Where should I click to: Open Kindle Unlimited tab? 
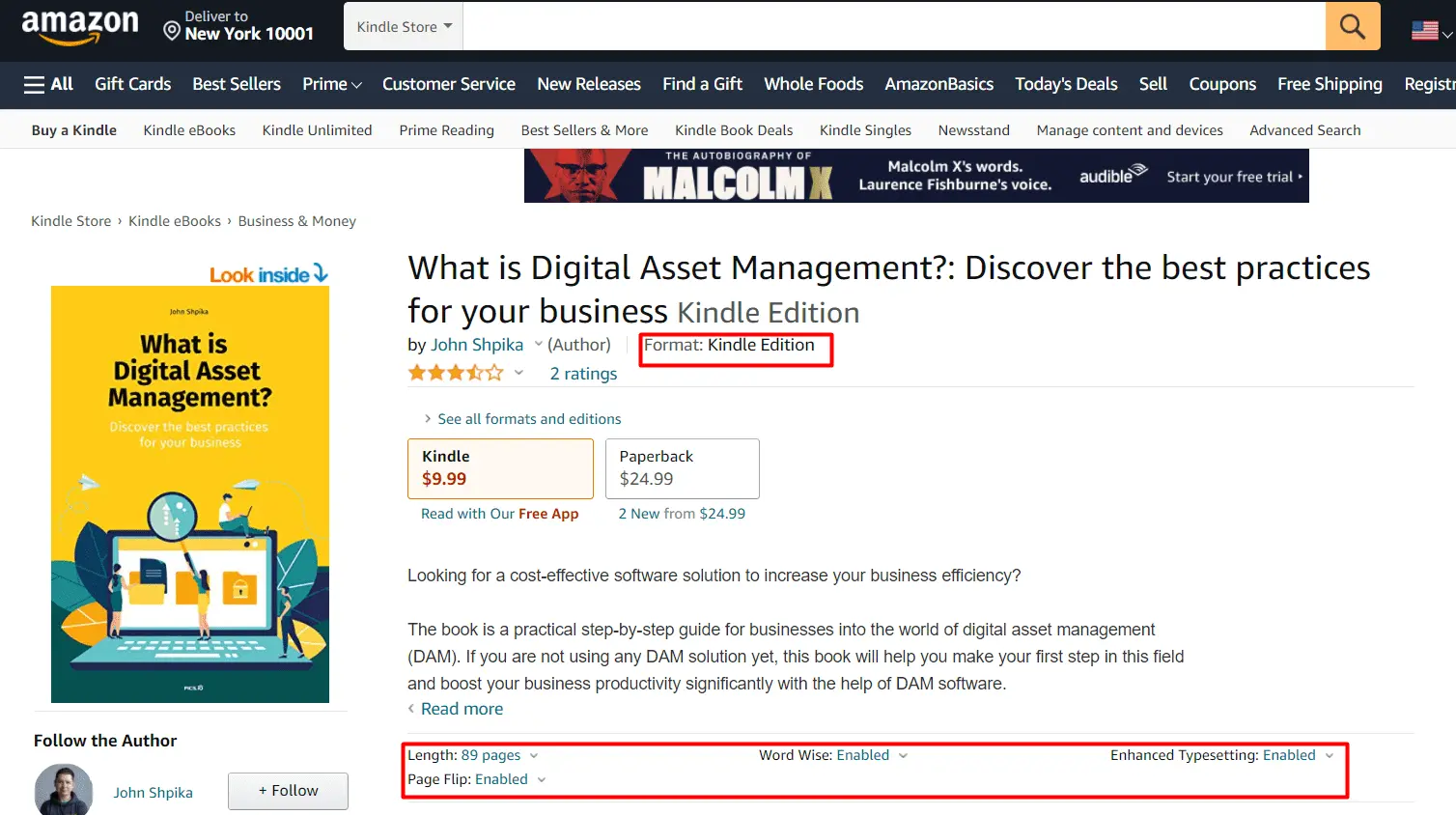317,130
